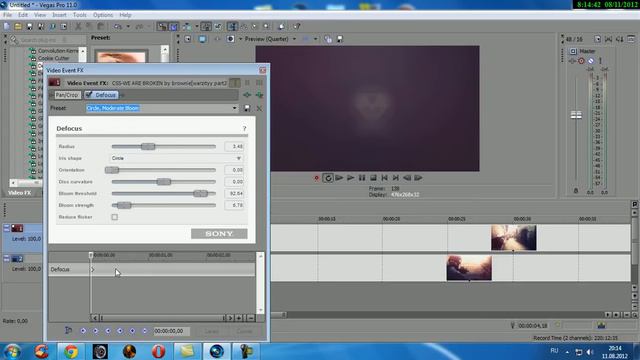The height and width of the screenshot is (360, 640).
Task: Open the Preview (Quarter) quality dropdown
Action: 294,39
